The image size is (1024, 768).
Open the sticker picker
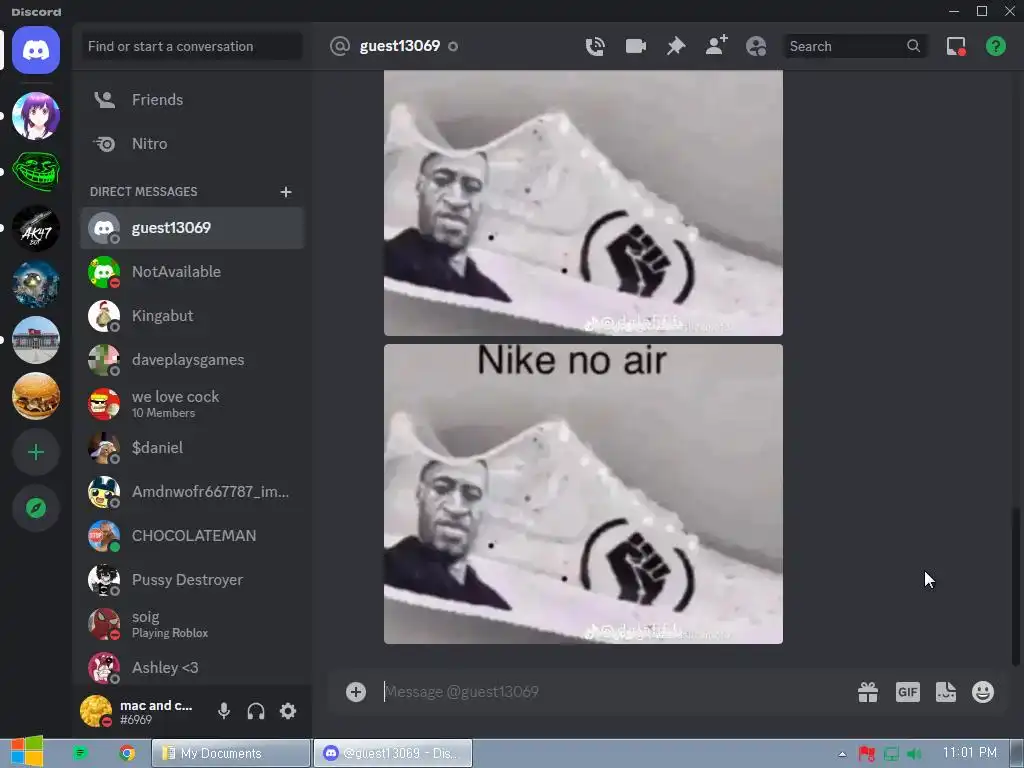coord(946,692)
